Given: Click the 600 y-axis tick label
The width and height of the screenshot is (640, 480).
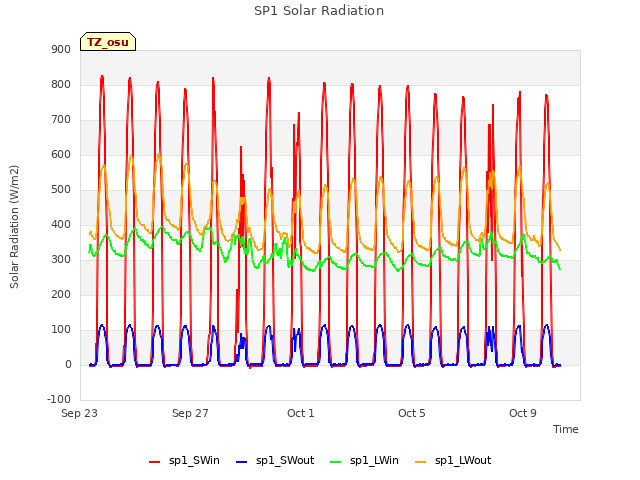Looking at the screenshot, I should pyautogui.click(x=61, y=154).
